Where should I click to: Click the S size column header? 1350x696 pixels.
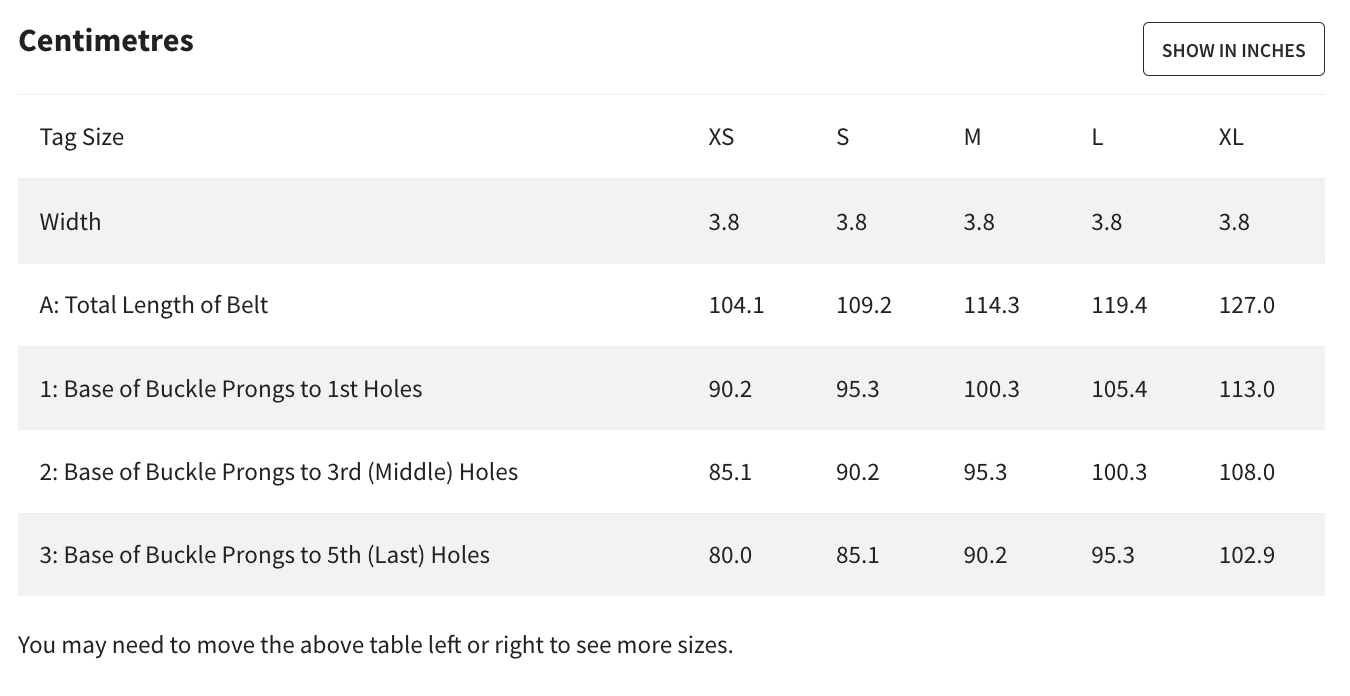842,137
